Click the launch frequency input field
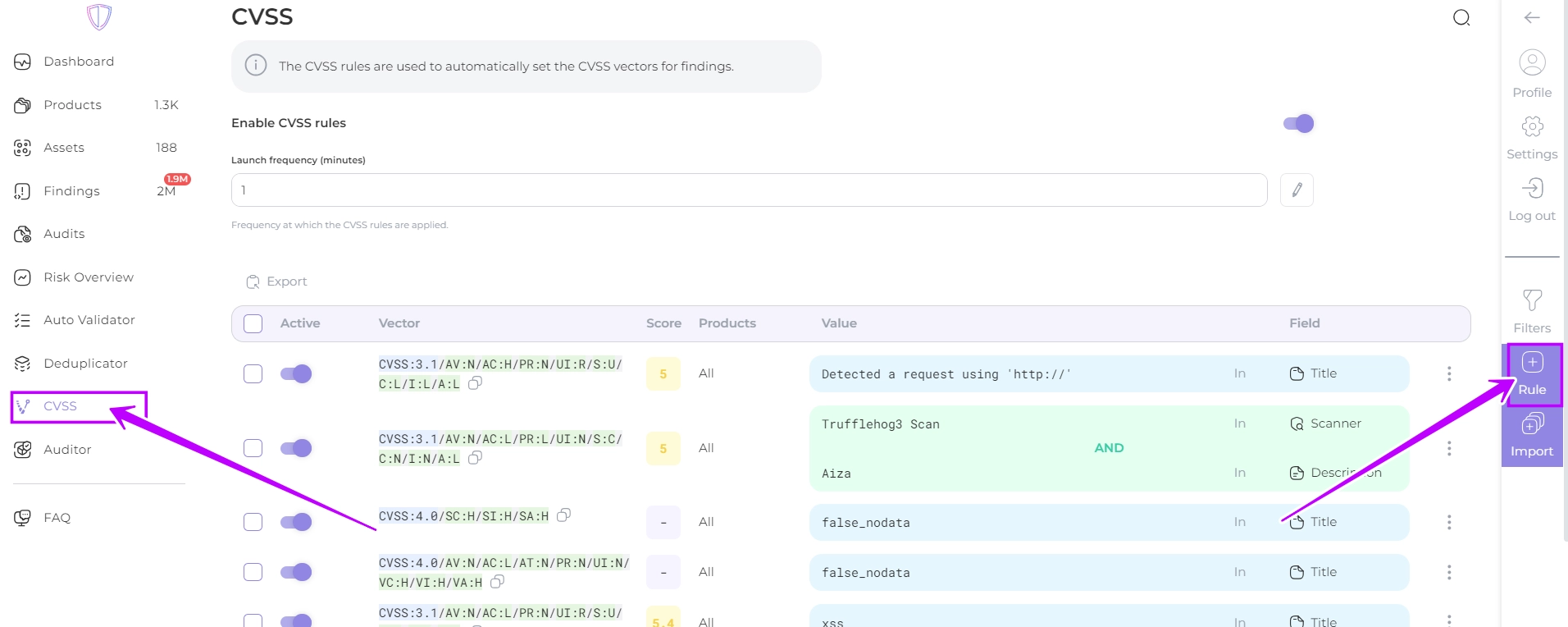Viewport: 1568px width, 627px height. pos(748,190)
